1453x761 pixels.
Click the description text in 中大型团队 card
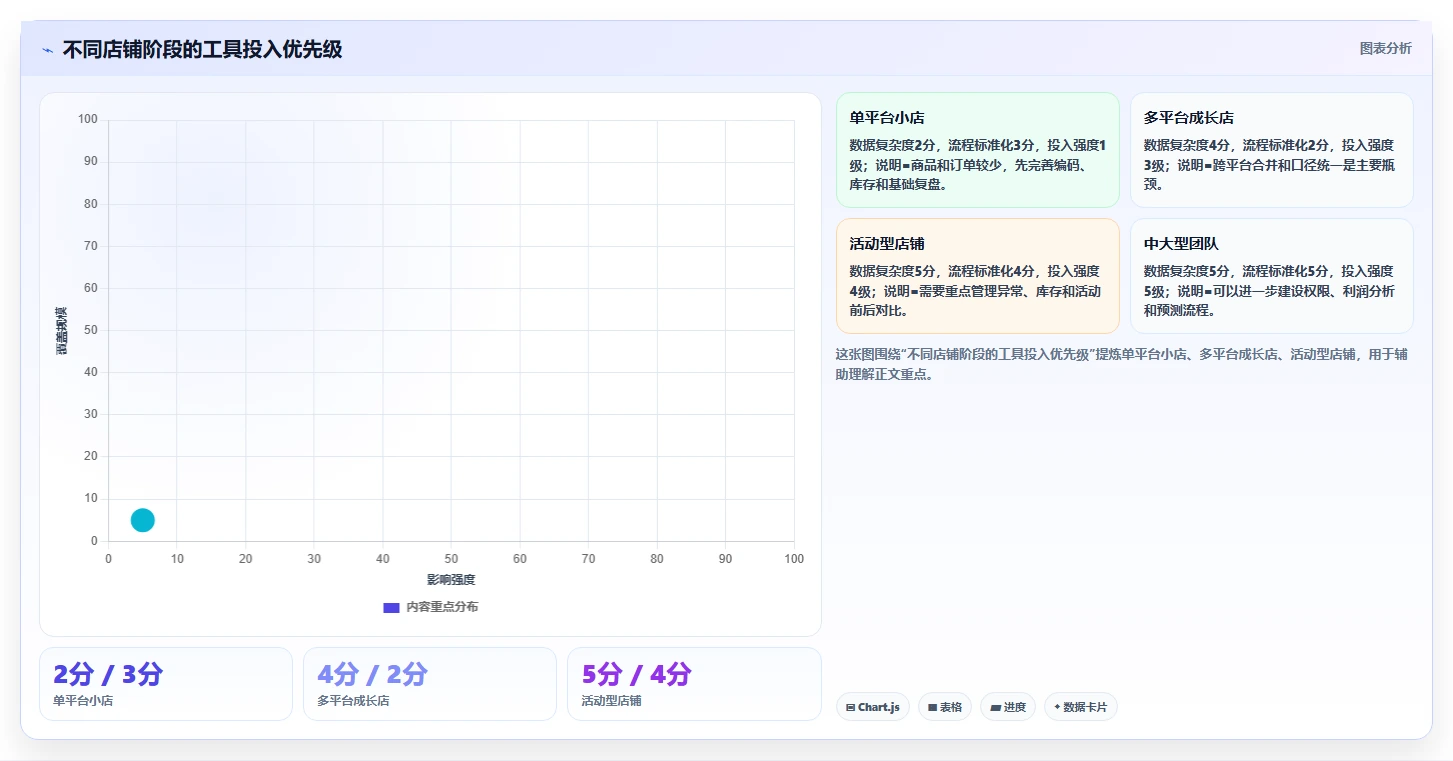click(1269, 291)
